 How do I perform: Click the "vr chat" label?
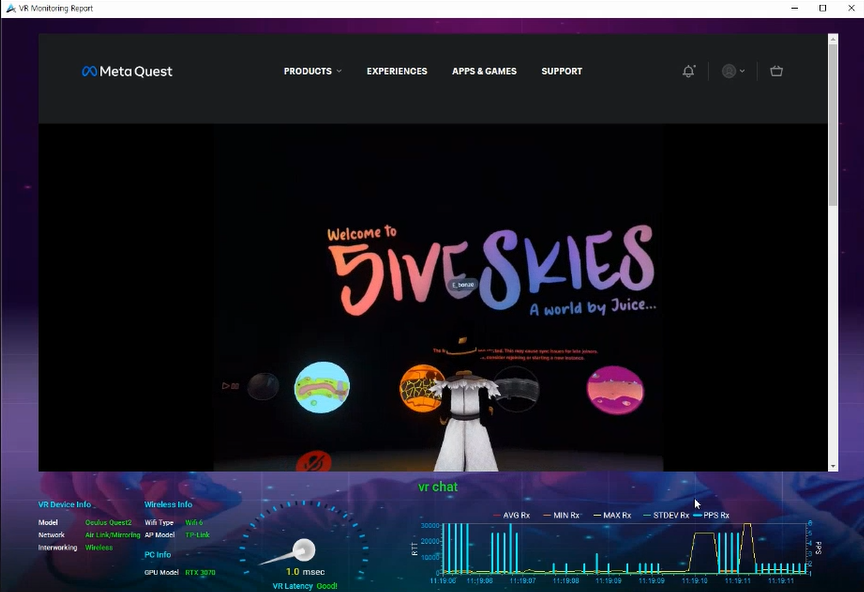[438, 487]
